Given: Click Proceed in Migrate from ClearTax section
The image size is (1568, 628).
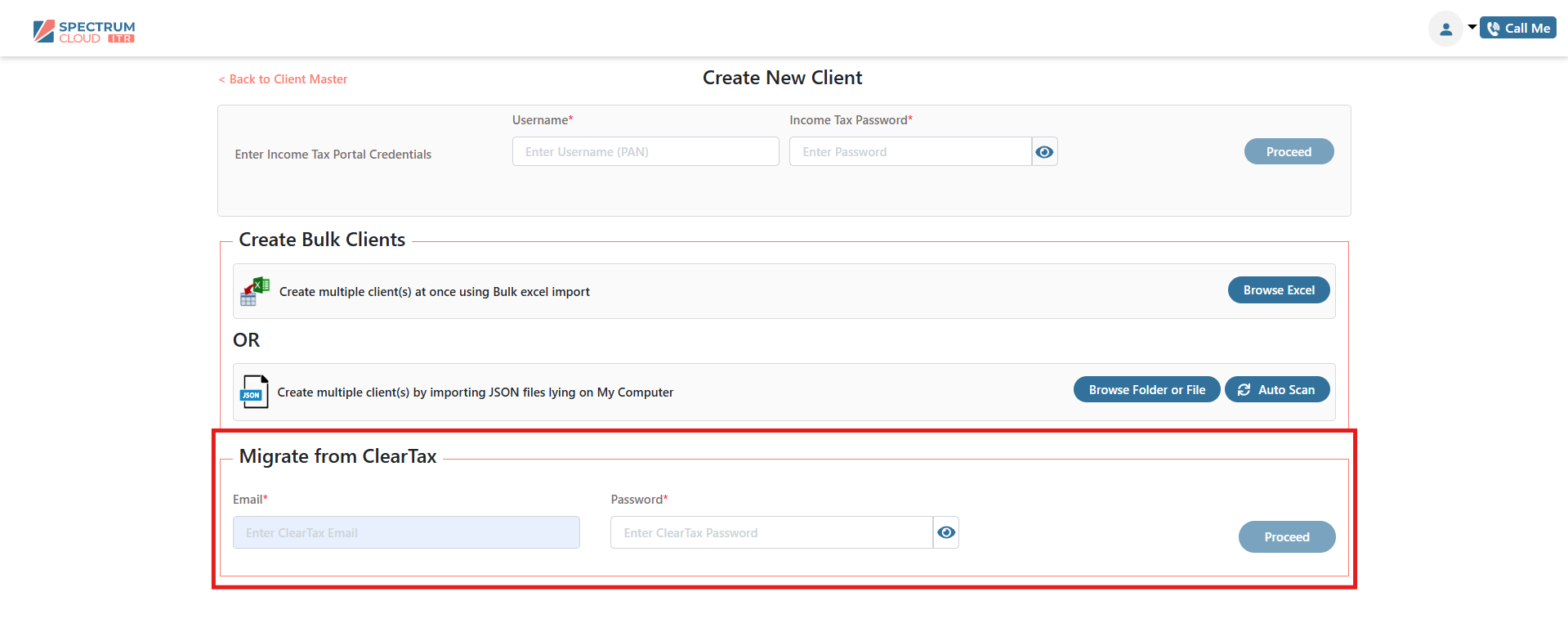Looking at the screenshot, I should (x=1286, y=537).
